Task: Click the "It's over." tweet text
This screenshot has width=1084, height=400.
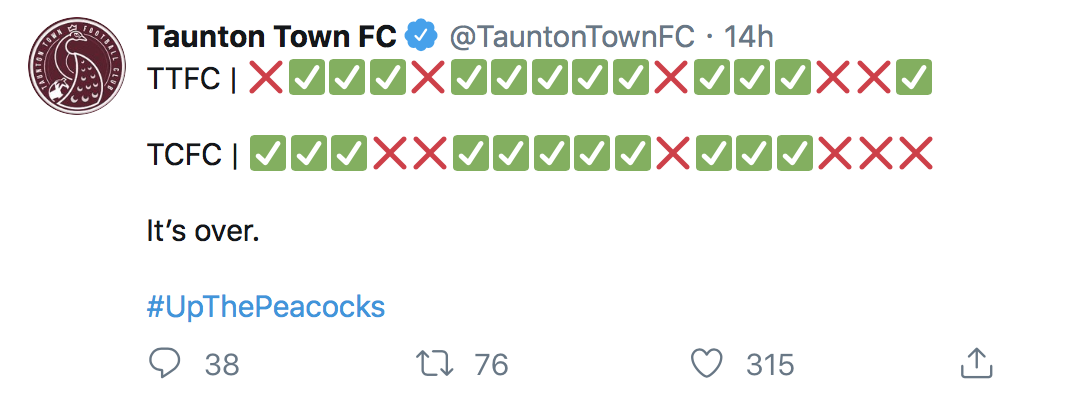Action: point(203,231)
